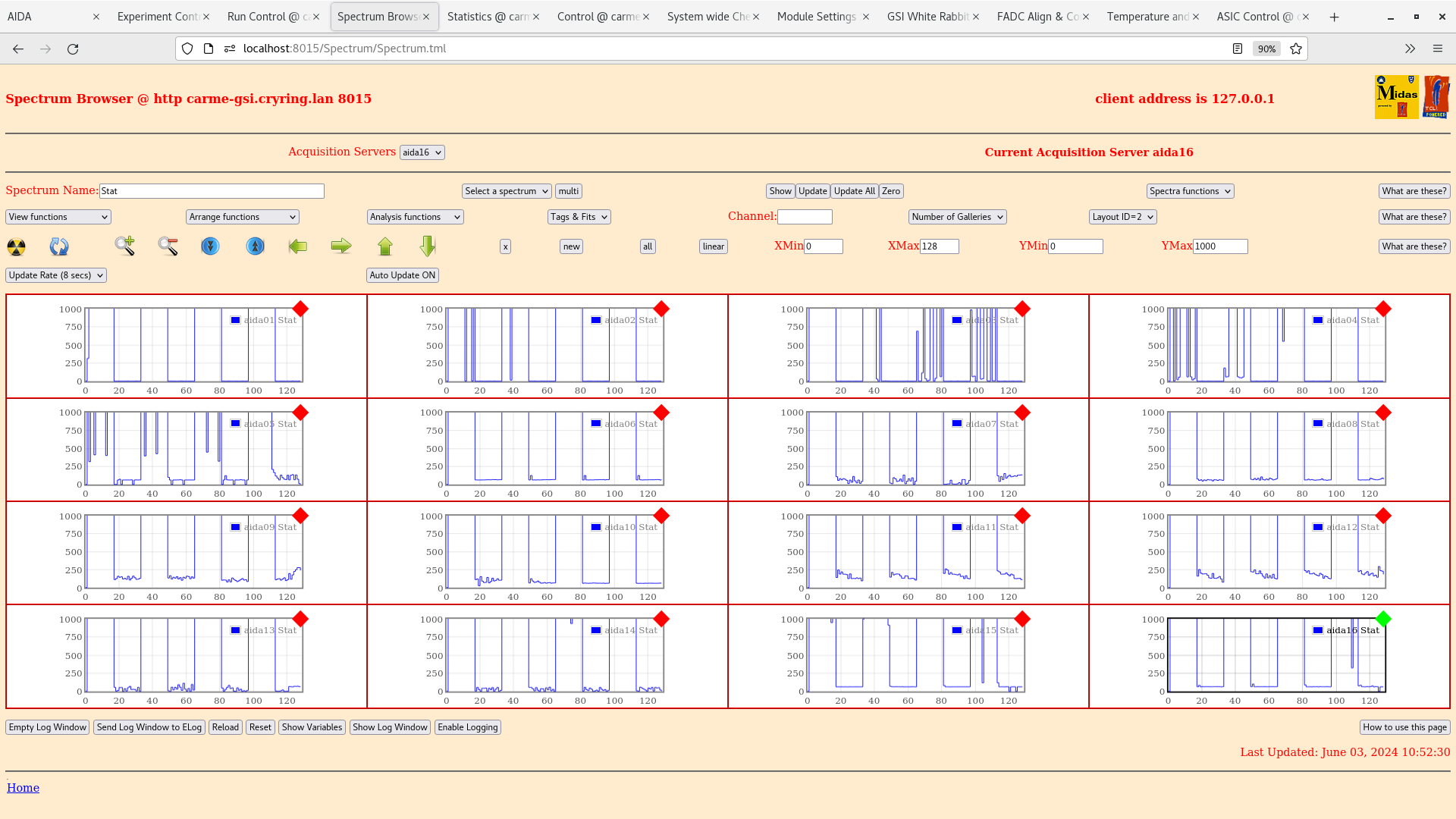Click the blue double-down arrow icon
This screenshot has width=1456, height=819.
click(210, 246)
